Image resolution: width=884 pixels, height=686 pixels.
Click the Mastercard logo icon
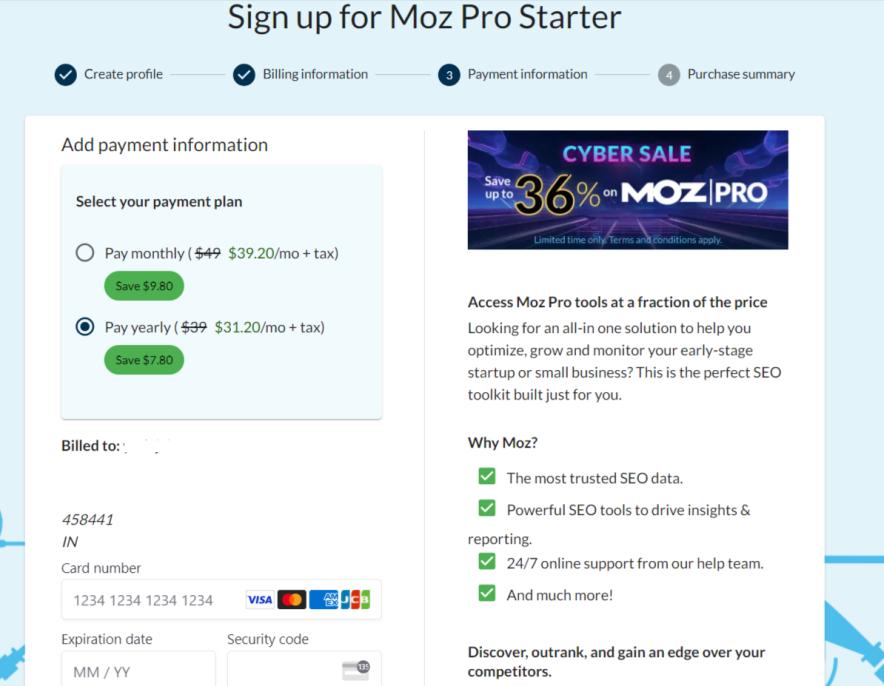(291, 600)
